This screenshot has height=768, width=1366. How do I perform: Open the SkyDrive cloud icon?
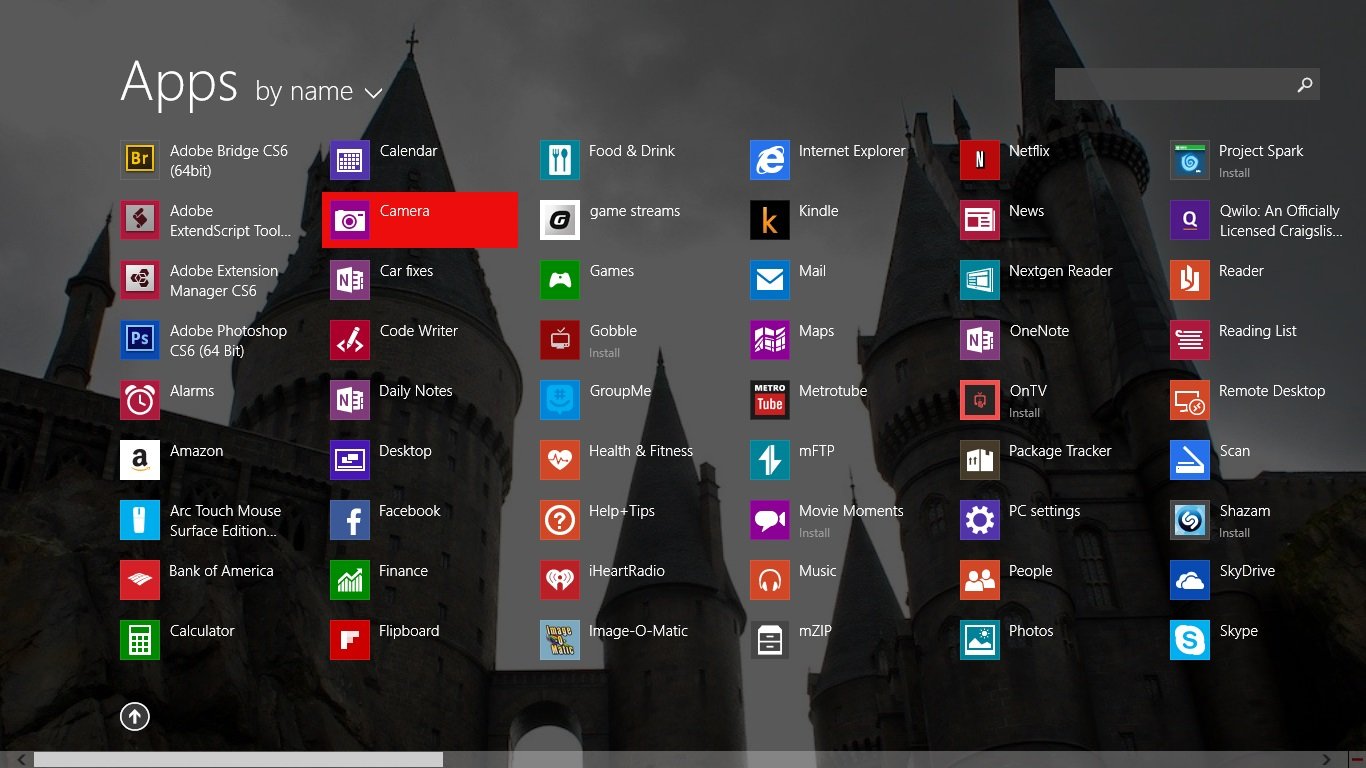pos(1190,580)
